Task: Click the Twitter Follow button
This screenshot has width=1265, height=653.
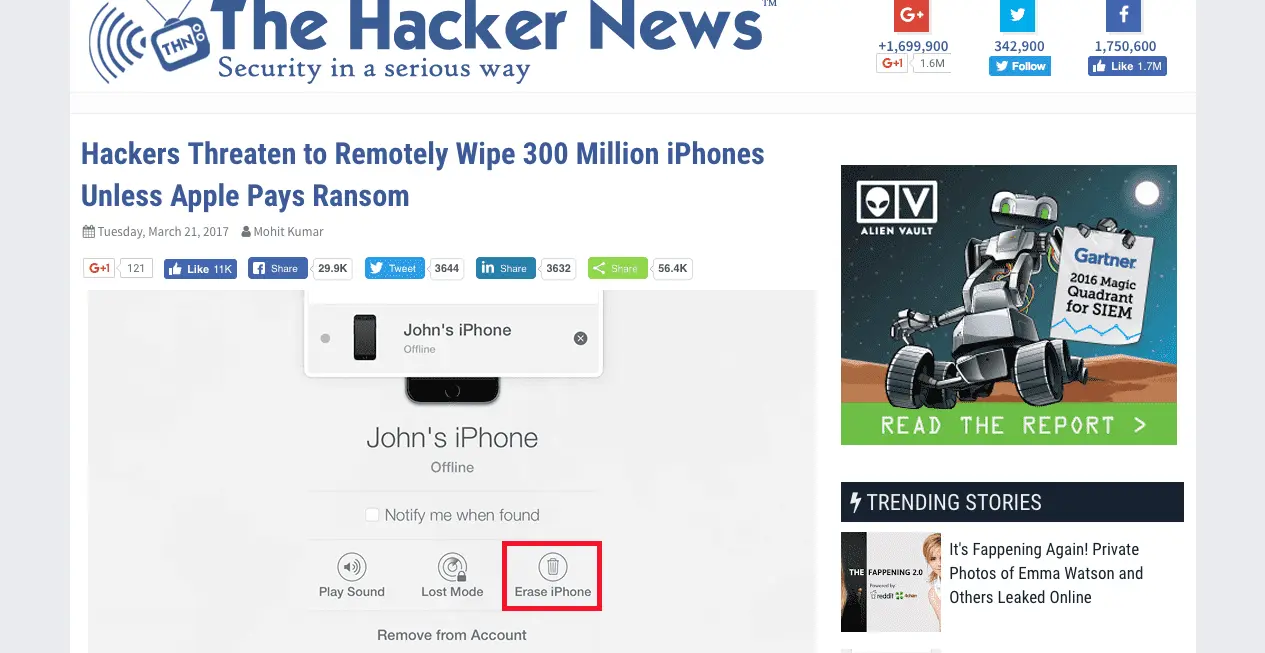Action: (x=1020, y=66)
